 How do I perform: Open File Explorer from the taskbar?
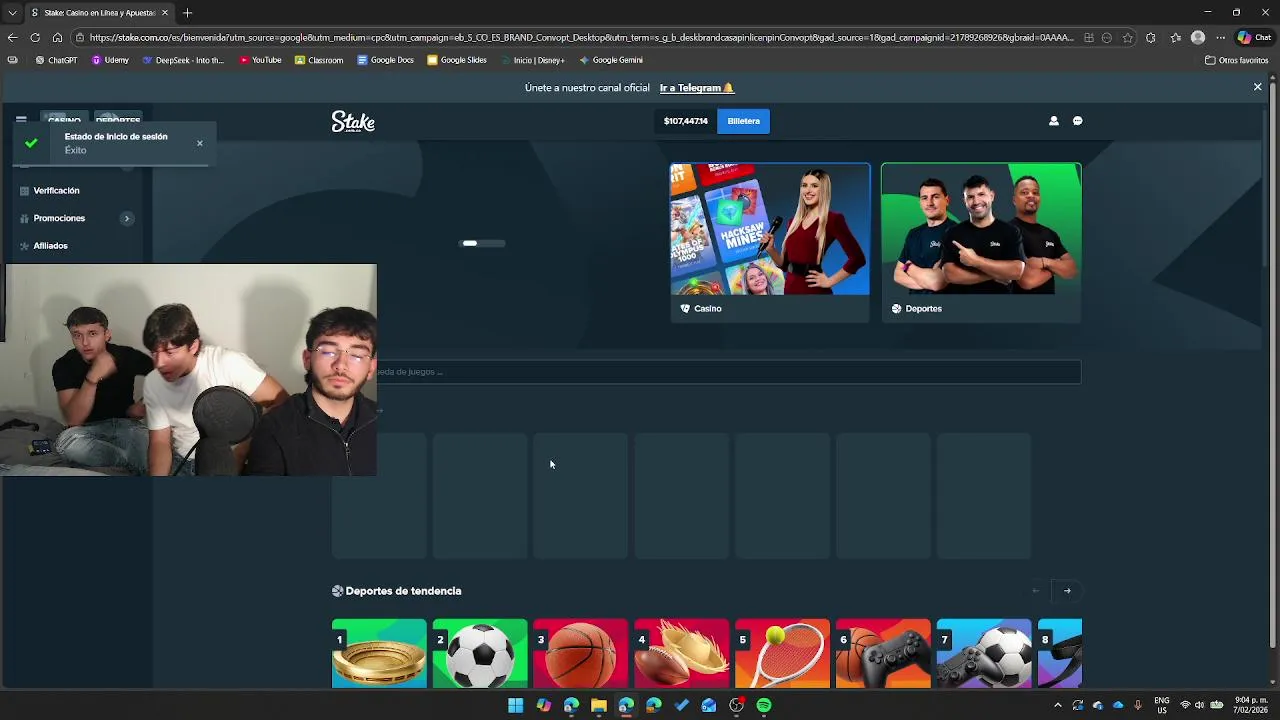coord(598,705)
